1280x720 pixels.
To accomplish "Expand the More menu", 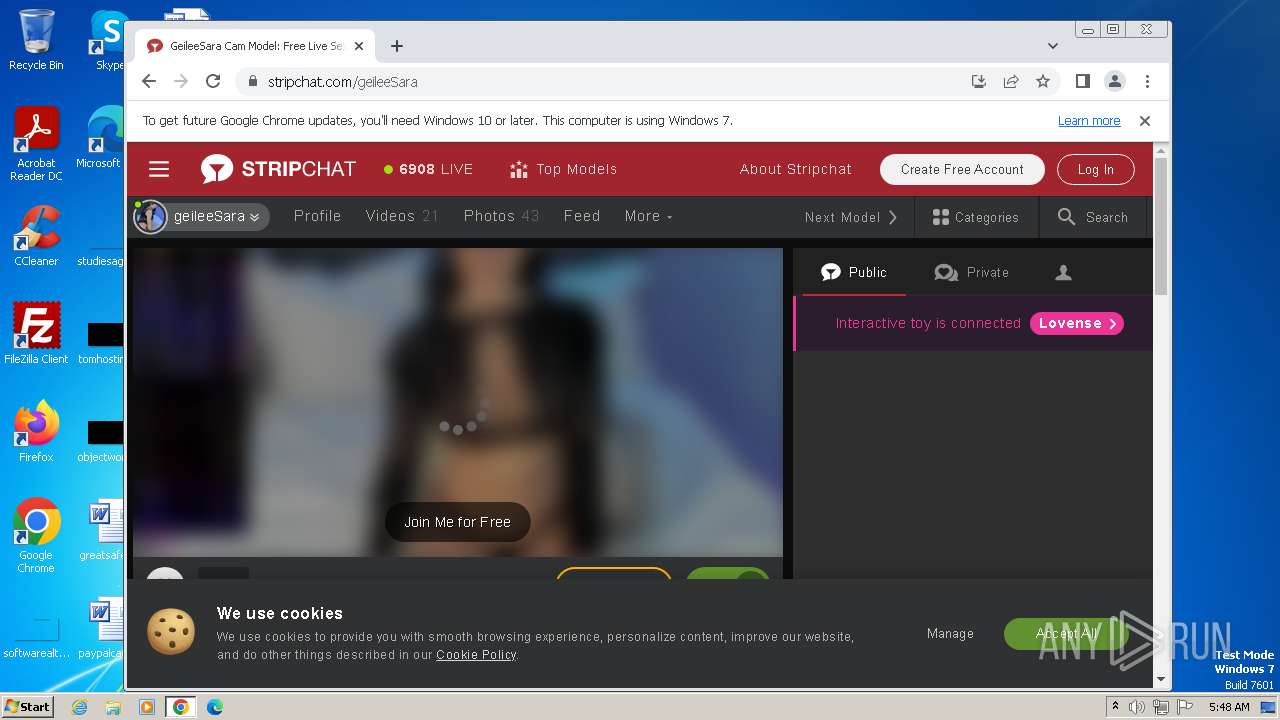I will pos(648,216).
